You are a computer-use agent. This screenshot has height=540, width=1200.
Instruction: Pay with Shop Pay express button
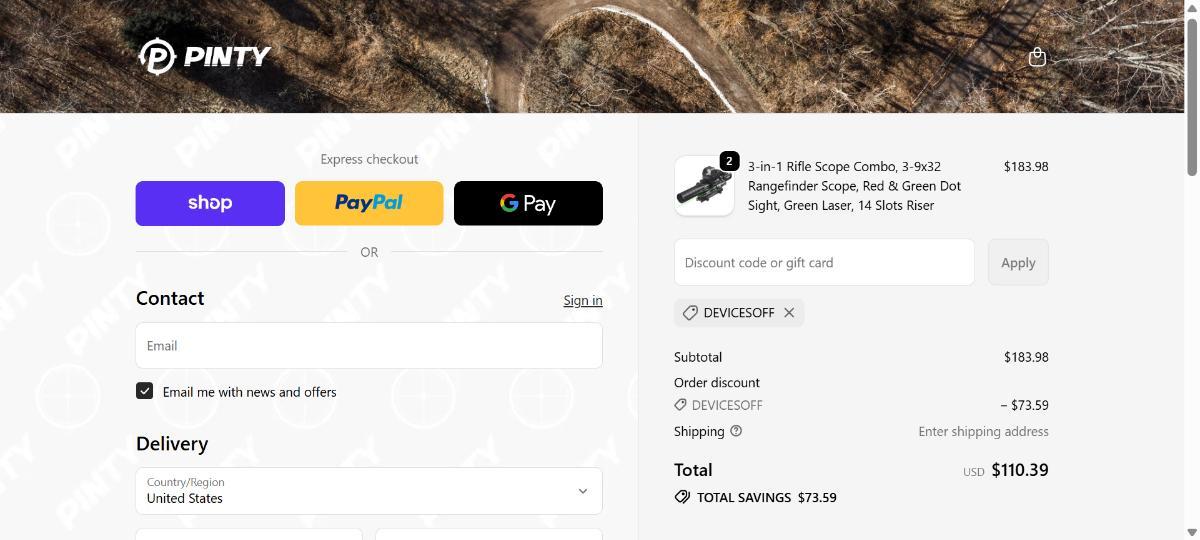(x=210, y=203)
